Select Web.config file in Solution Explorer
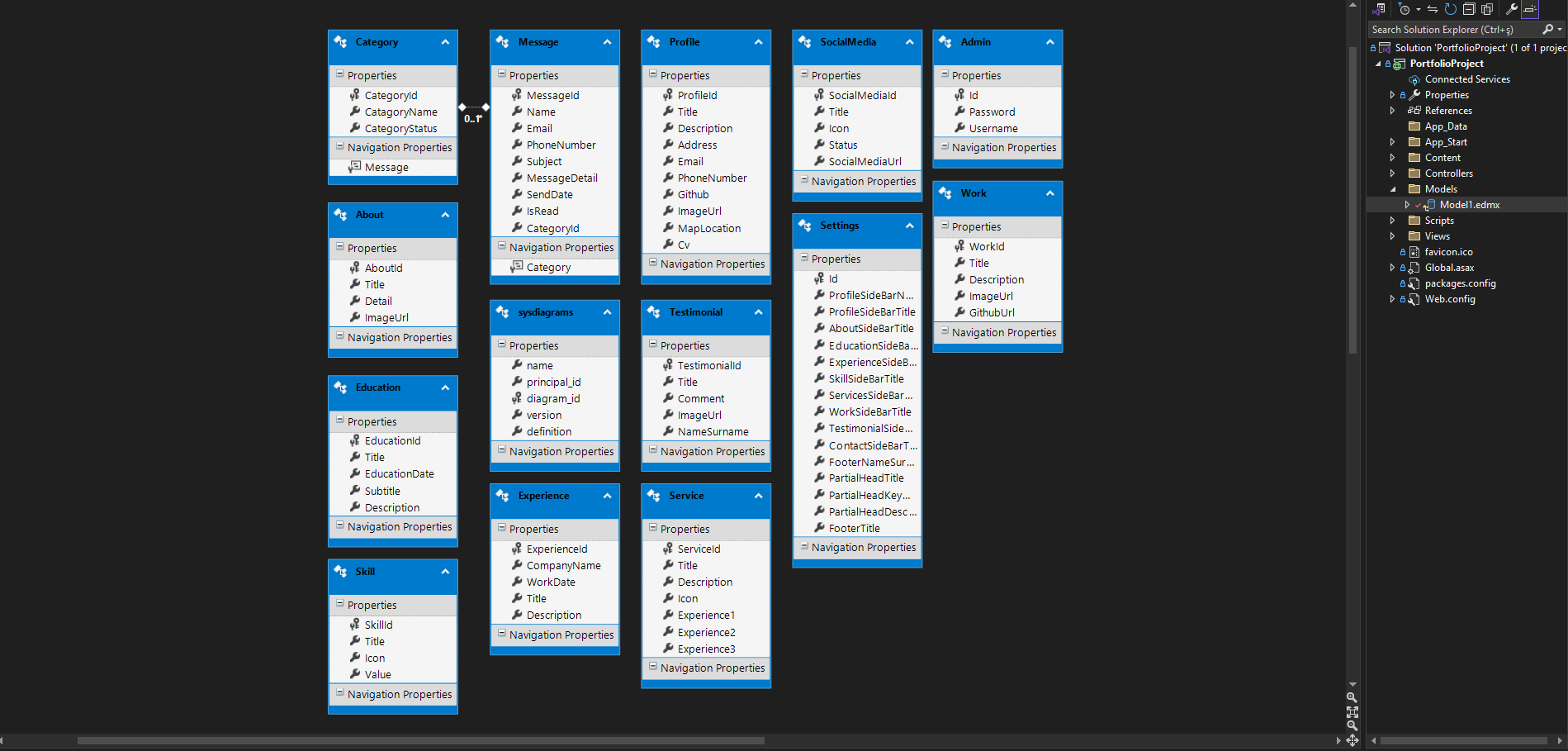1568x751 pixels. 1449,299
